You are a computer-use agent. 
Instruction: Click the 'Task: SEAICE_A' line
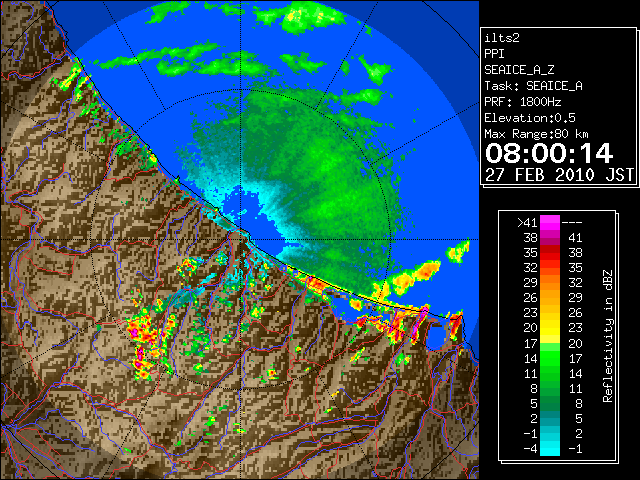(533, 86)
